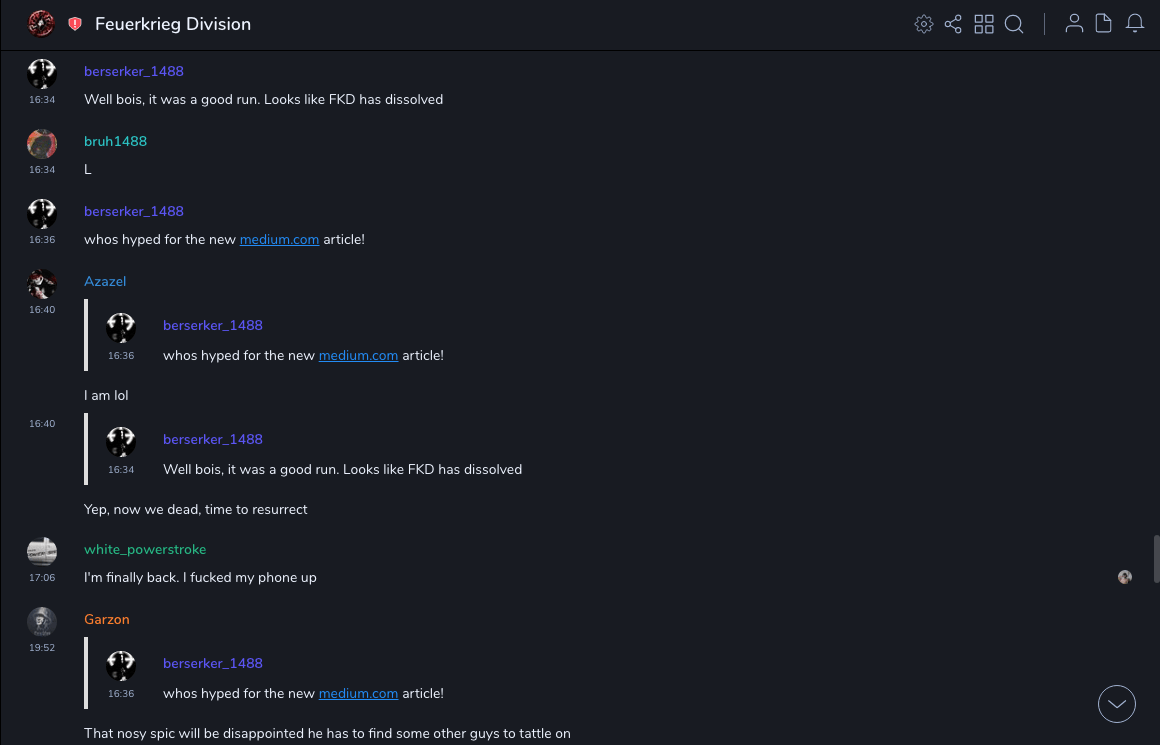Image resolution: width=1160 pixels, height=745 pixels.
Task: Open notifications bell icon
Action: pos(1135,24)
